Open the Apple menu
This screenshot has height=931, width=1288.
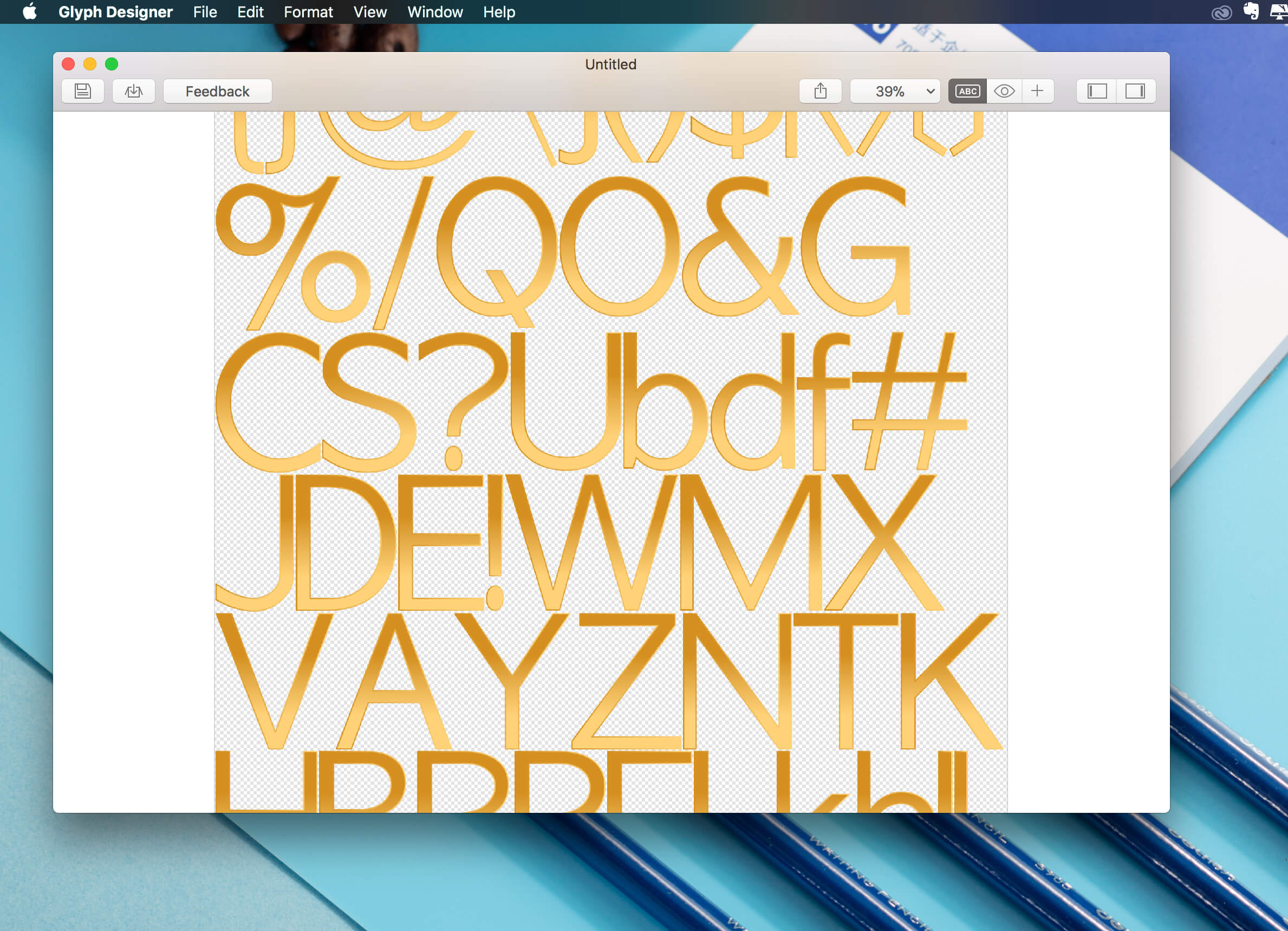pyautogui.click(x=30, y=11)
